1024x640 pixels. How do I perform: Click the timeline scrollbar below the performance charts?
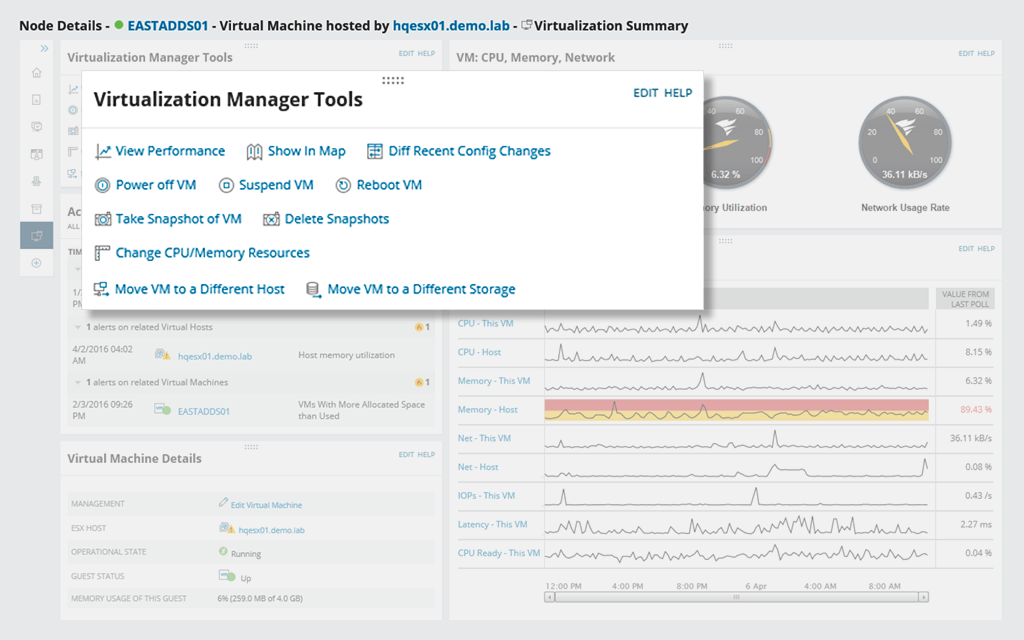pos(736,596)
